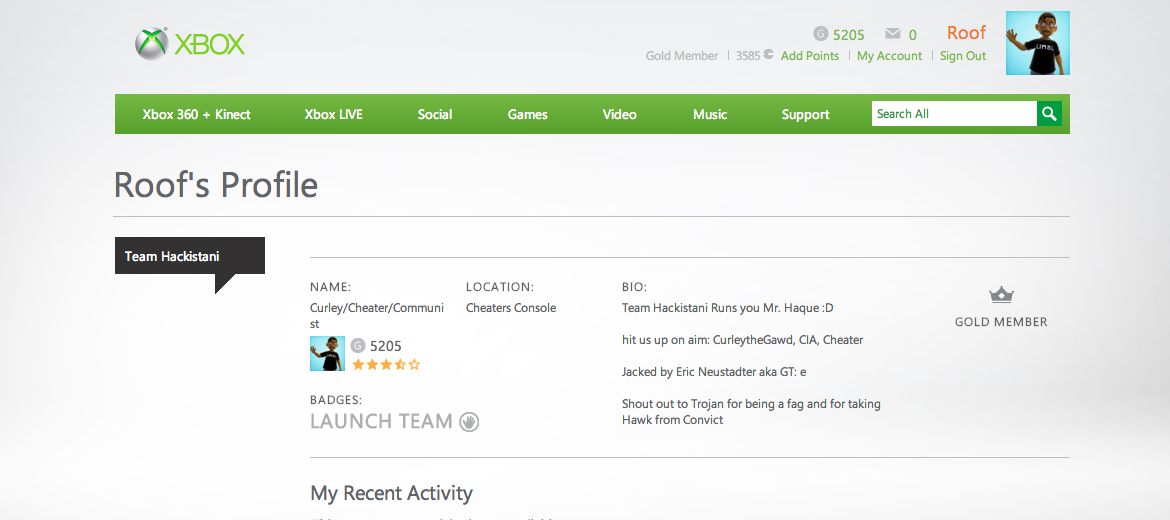The image size is (1170, 520).
Task: Click the Add Points link
Action: (810, 56)
